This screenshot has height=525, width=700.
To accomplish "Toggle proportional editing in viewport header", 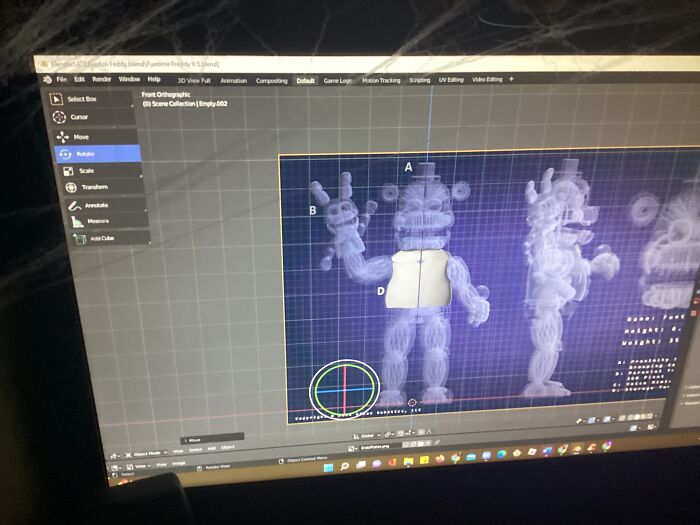I will click(421, 432).
